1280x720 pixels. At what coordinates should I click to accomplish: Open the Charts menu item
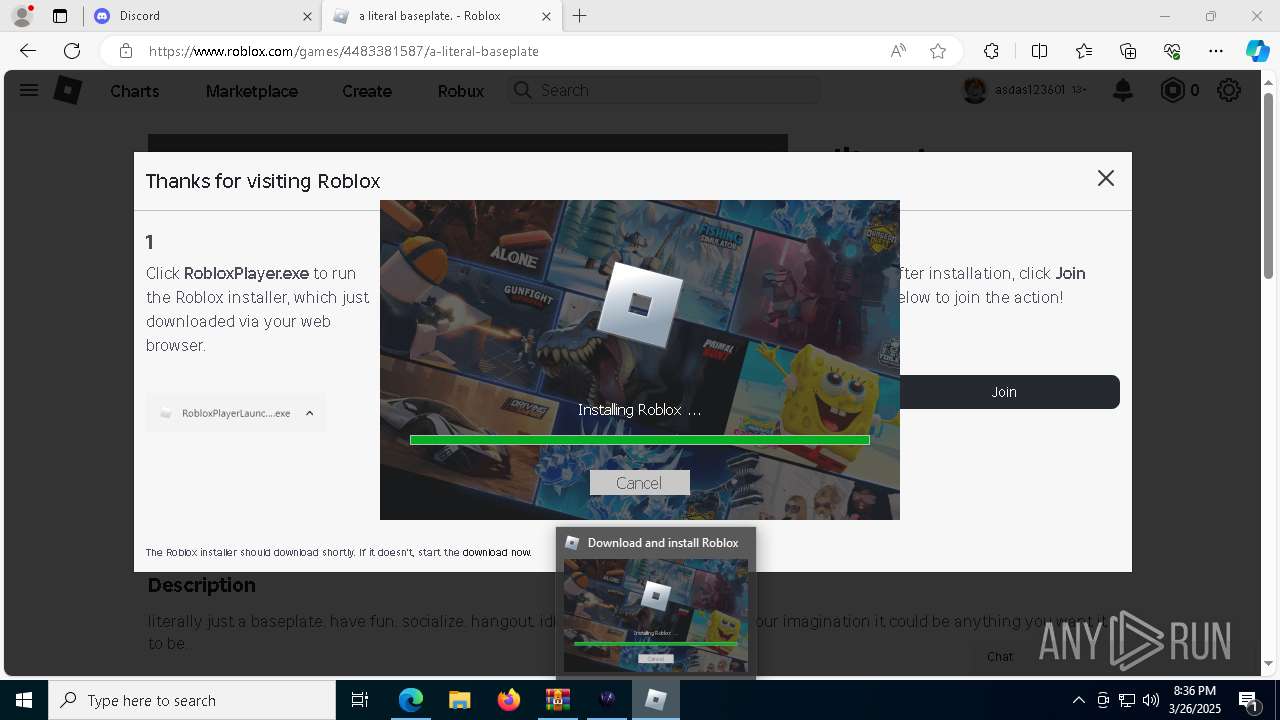click(135, 91)
